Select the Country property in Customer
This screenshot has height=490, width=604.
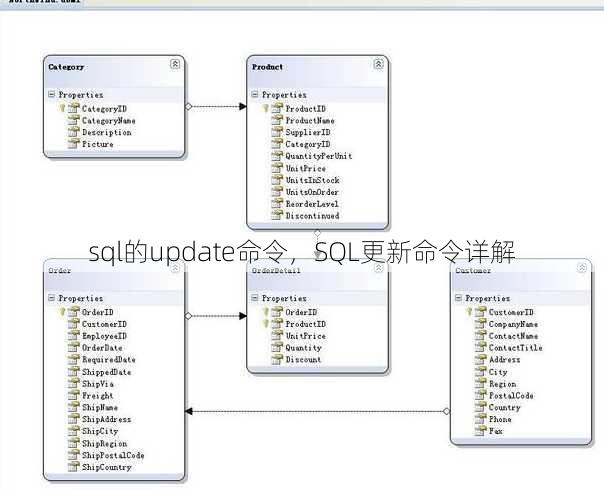point(504,408)
